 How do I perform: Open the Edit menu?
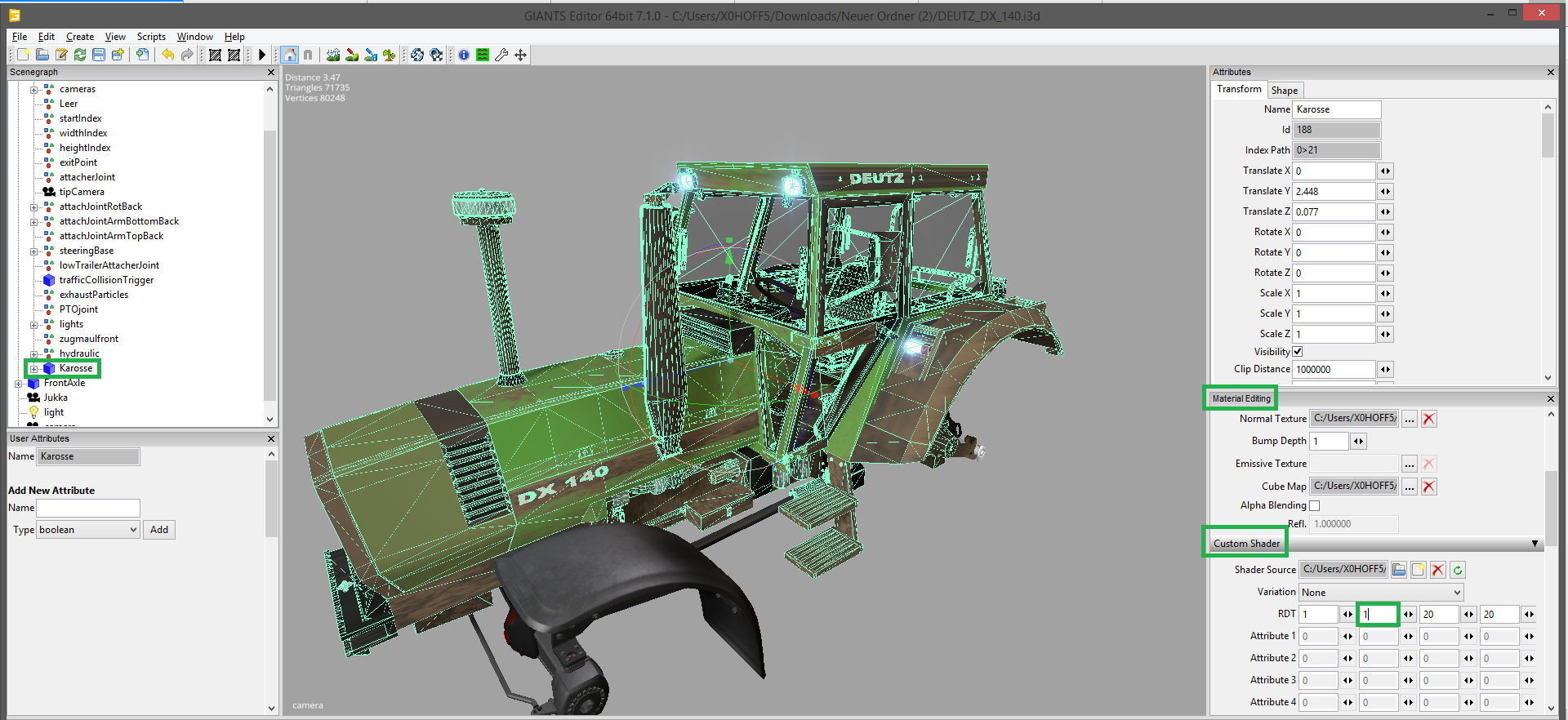(47, 37)
